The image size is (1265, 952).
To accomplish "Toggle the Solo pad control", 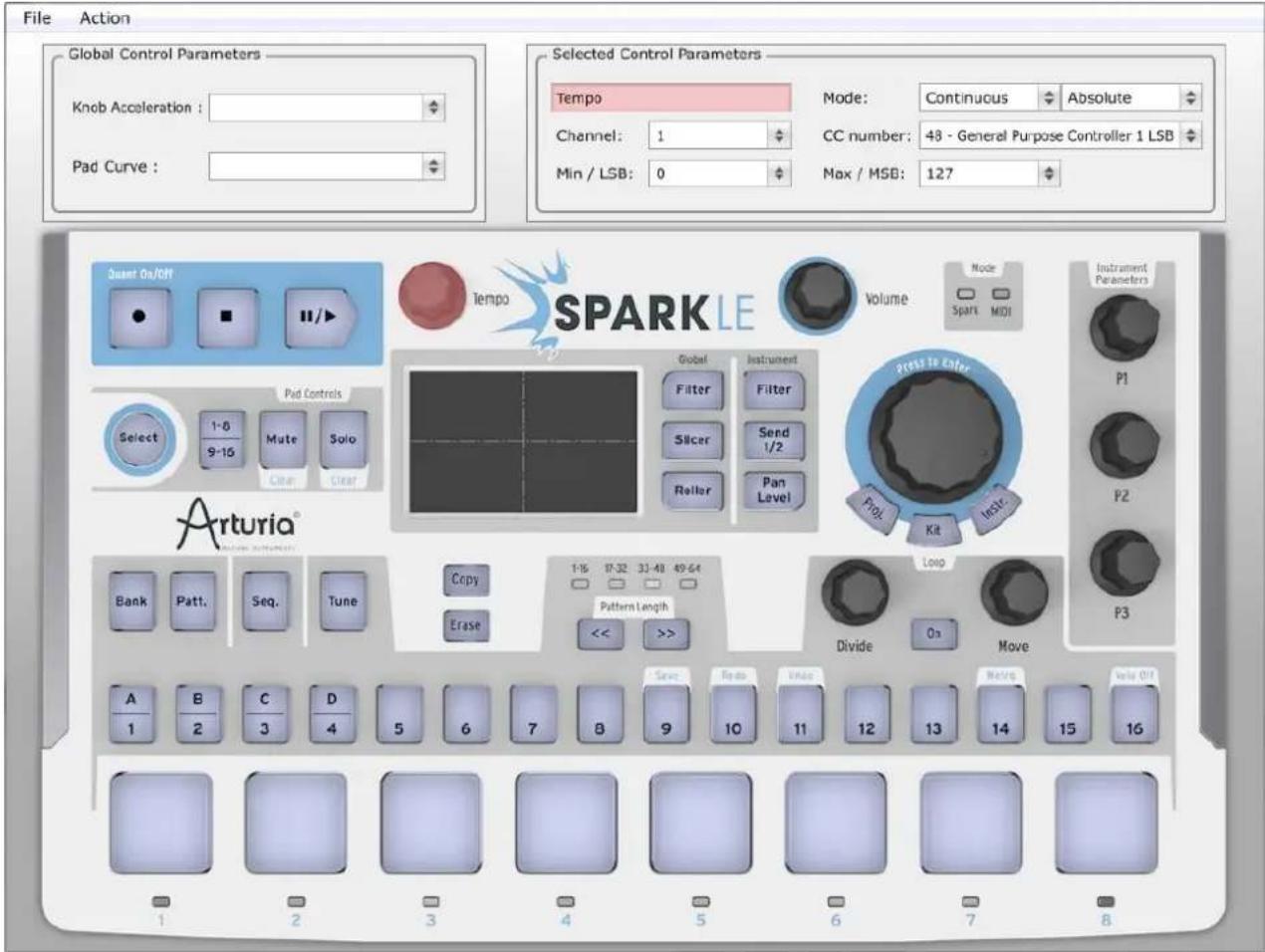I will [343, 438].
